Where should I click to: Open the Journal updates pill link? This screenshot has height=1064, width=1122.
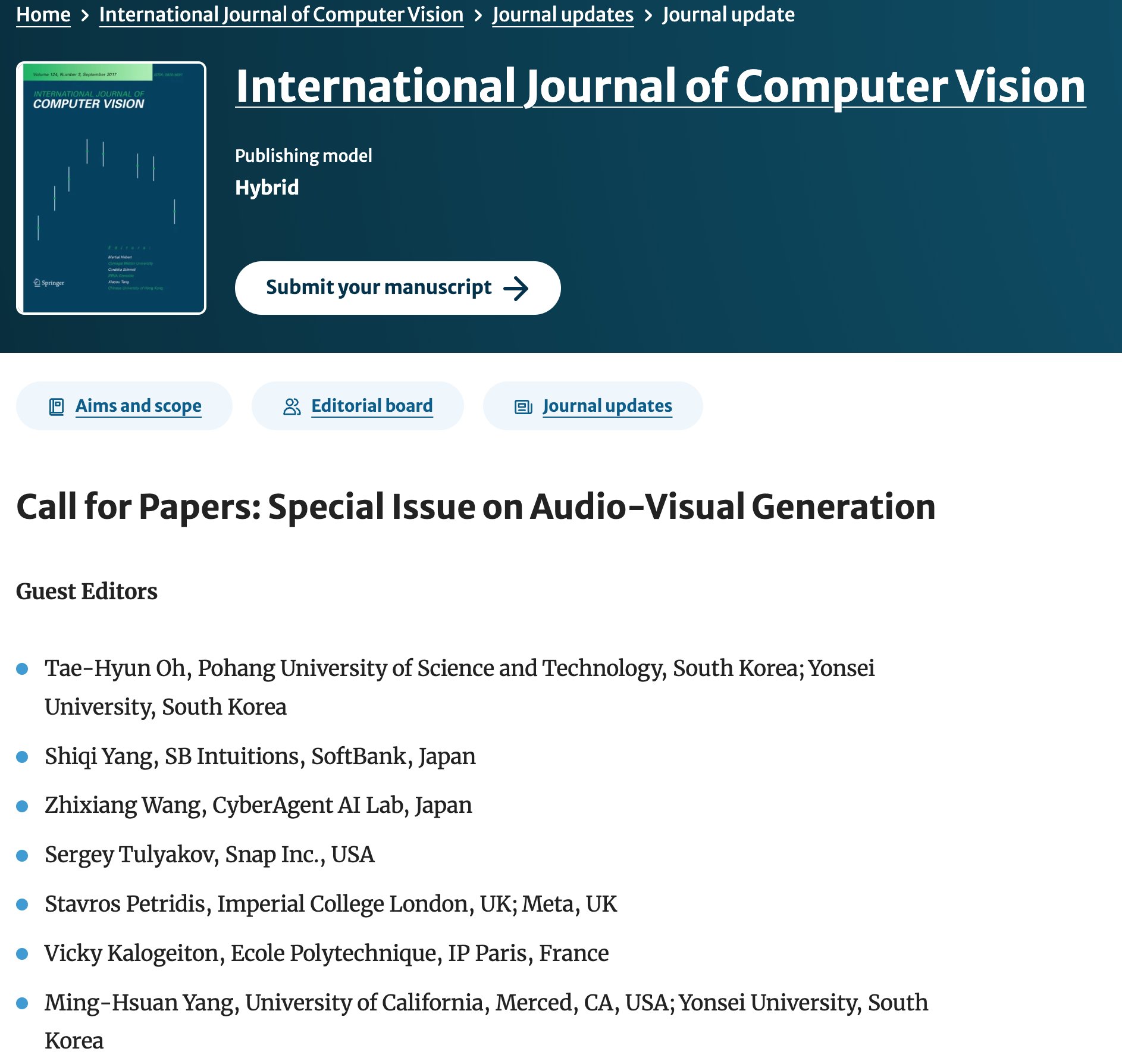pos(607,406)
